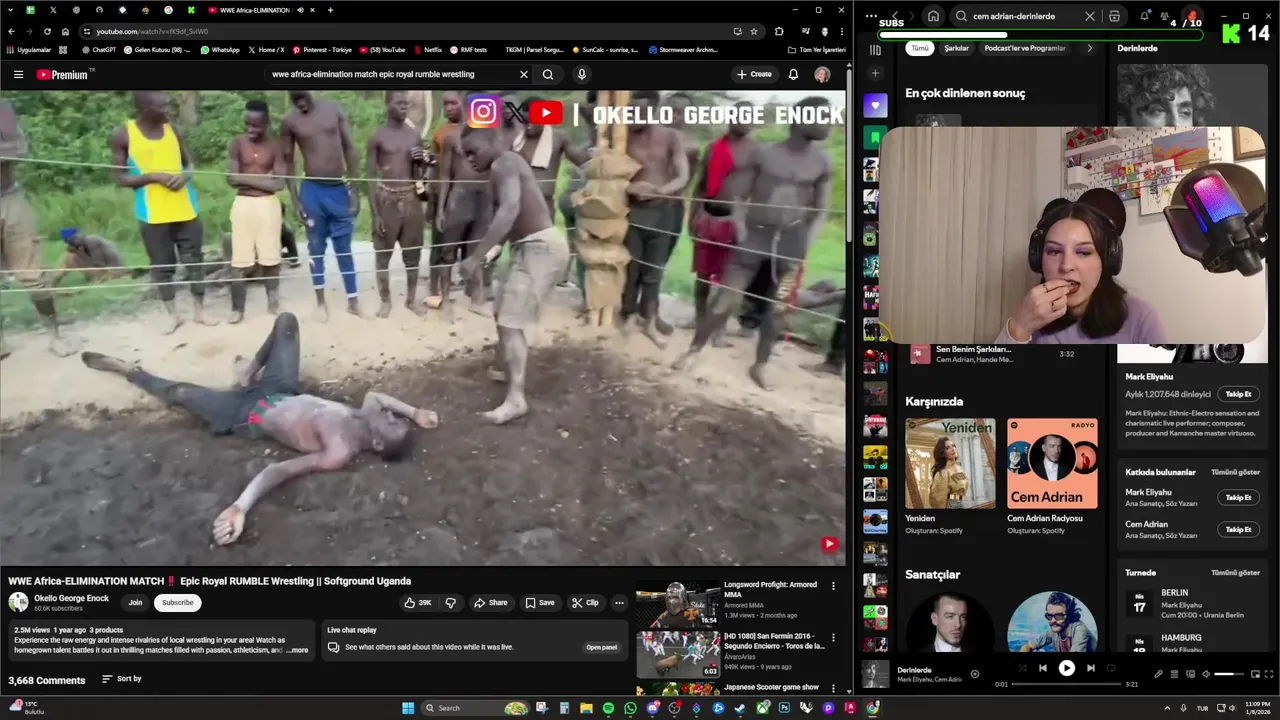This screenshot has width=1280, height=720.
Task: Open the YouTube hamburger guide menu
Action: pyautogui.click(x=18, y=74)
